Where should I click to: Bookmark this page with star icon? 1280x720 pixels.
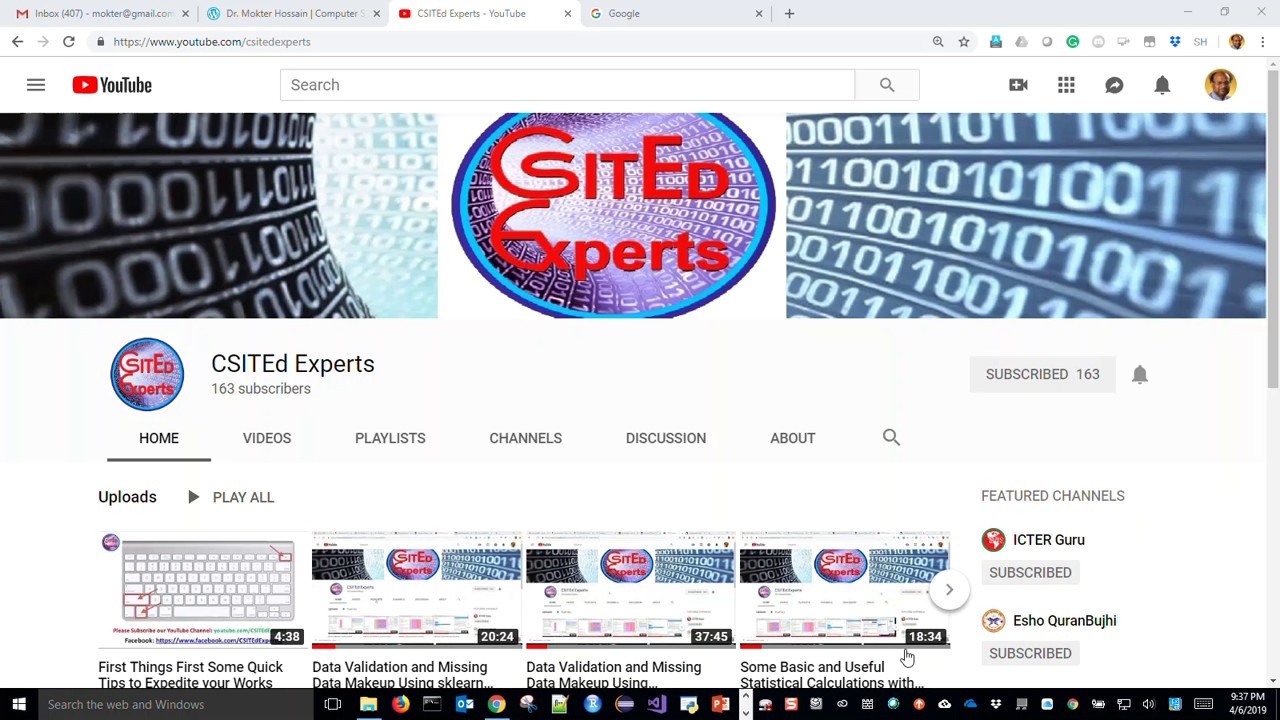coord(964,42)
